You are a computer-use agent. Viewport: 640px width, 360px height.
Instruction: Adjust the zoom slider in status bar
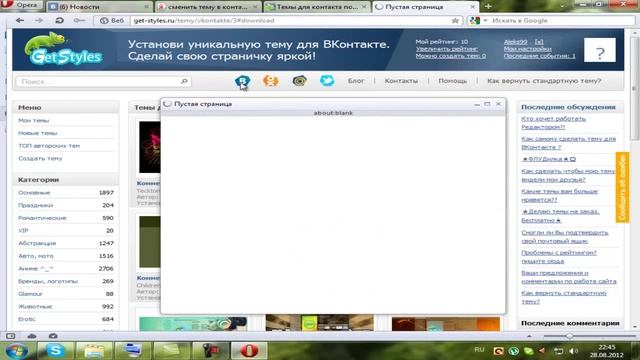click(569, 336)
